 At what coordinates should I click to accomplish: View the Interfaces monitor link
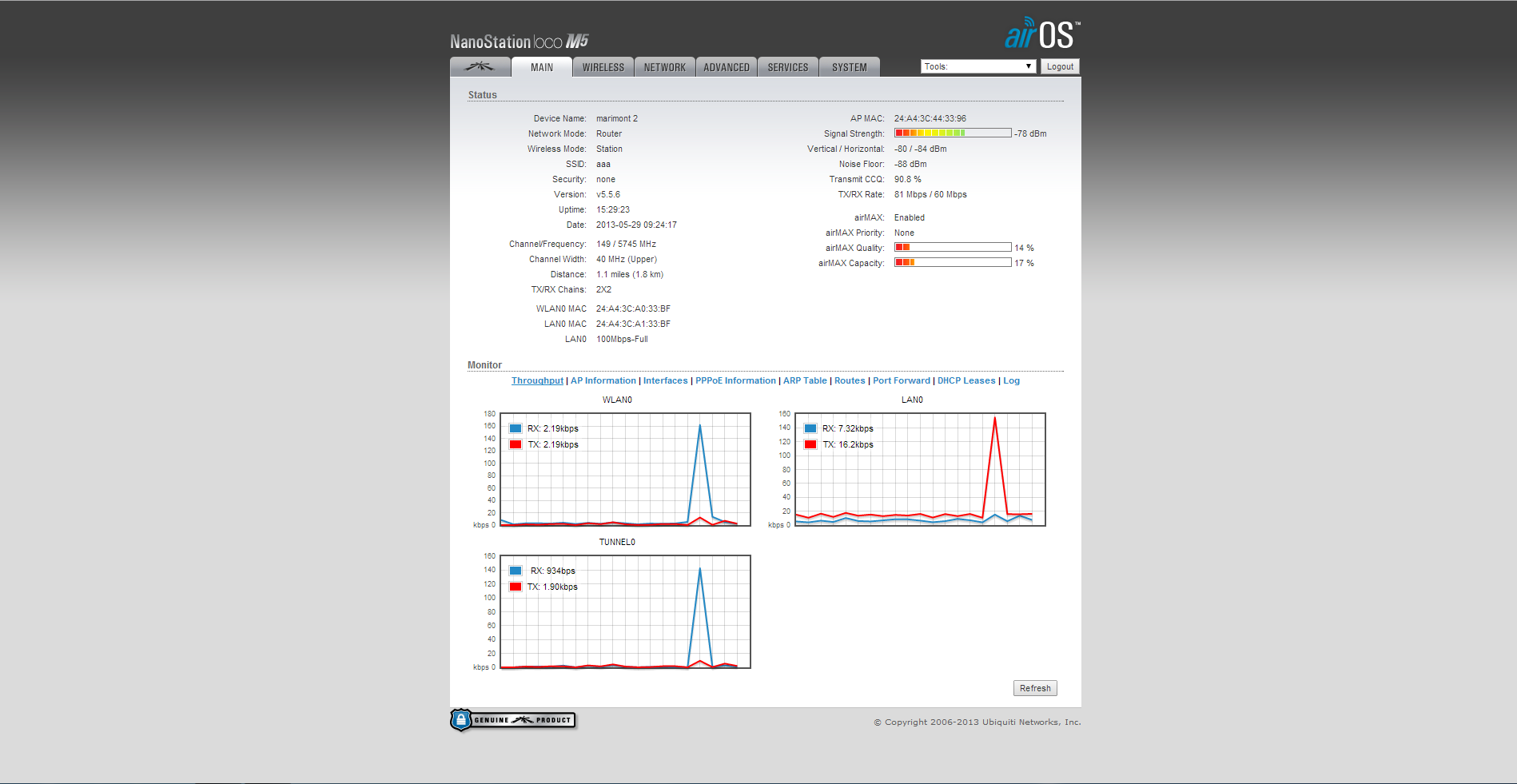pyautogui.click(x=665, y=380)
